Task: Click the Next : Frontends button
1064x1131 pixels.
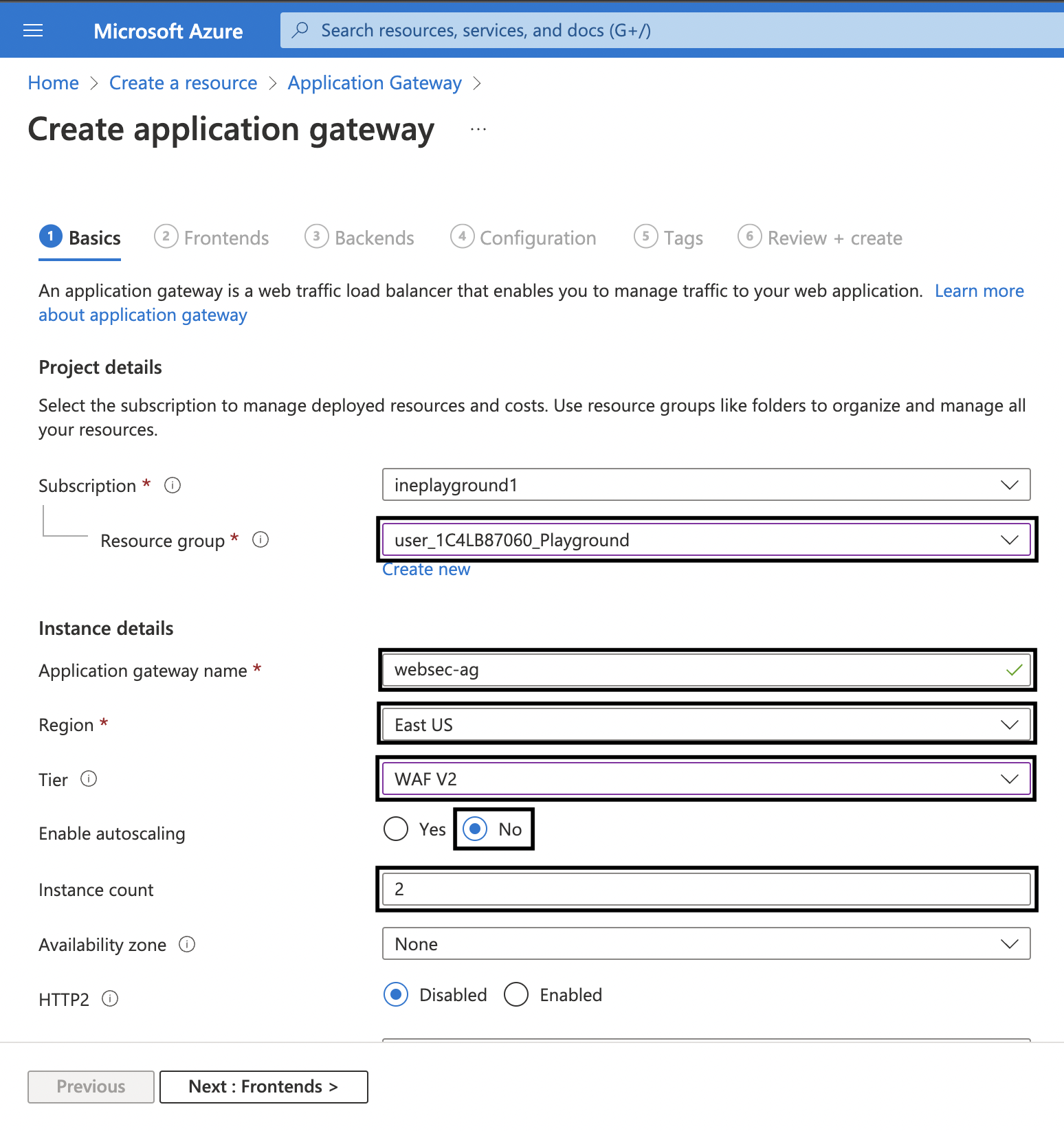Action: (x=263, y=1087)
